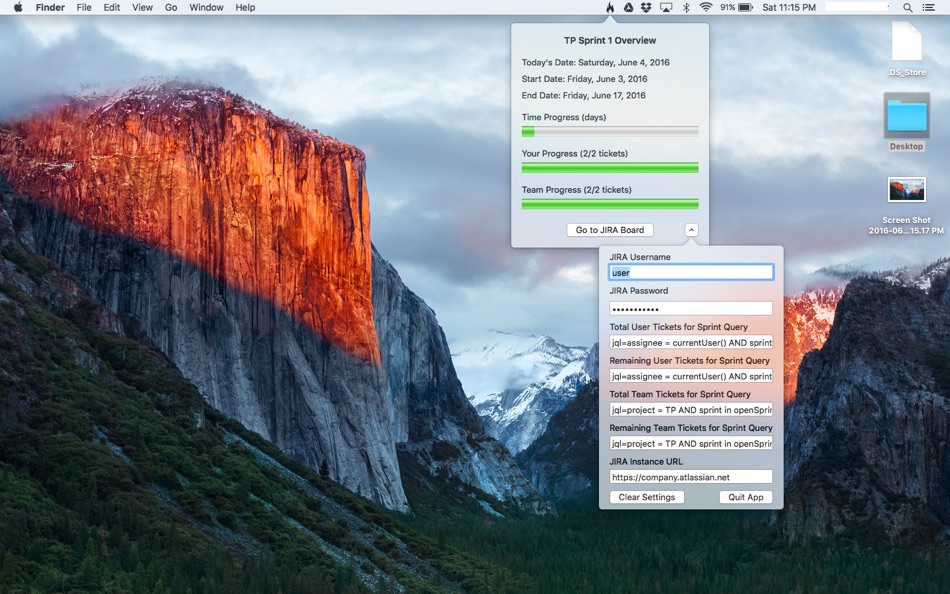Open the Wi-Fi status menu
Viewport: 950px width, 594px height.
(705, 7)
